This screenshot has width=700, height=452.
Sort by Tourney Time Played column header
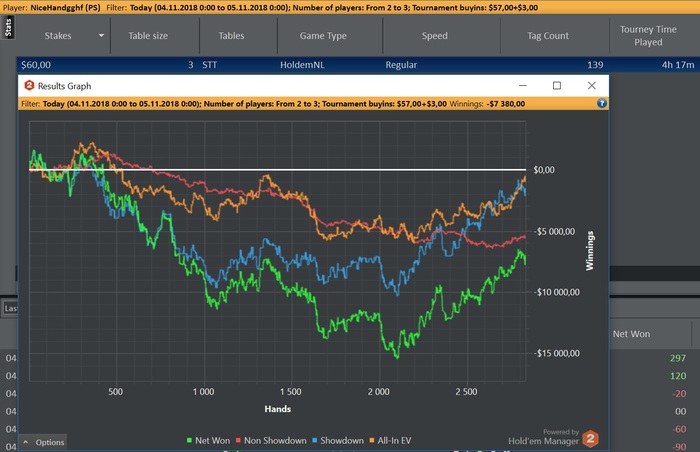pos(648,36)
